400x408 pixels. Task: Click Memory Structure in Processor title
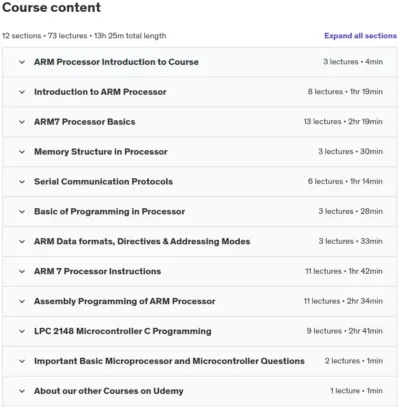[101, 152]
